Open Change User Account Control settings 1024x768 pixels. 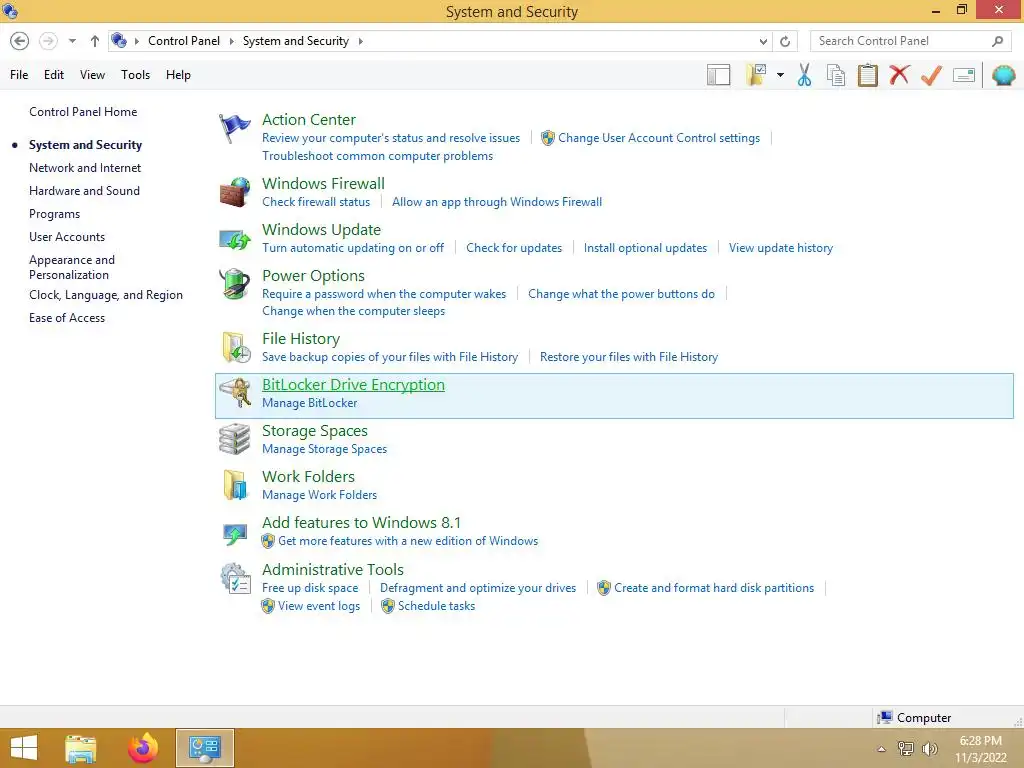(x=659, y=138)
